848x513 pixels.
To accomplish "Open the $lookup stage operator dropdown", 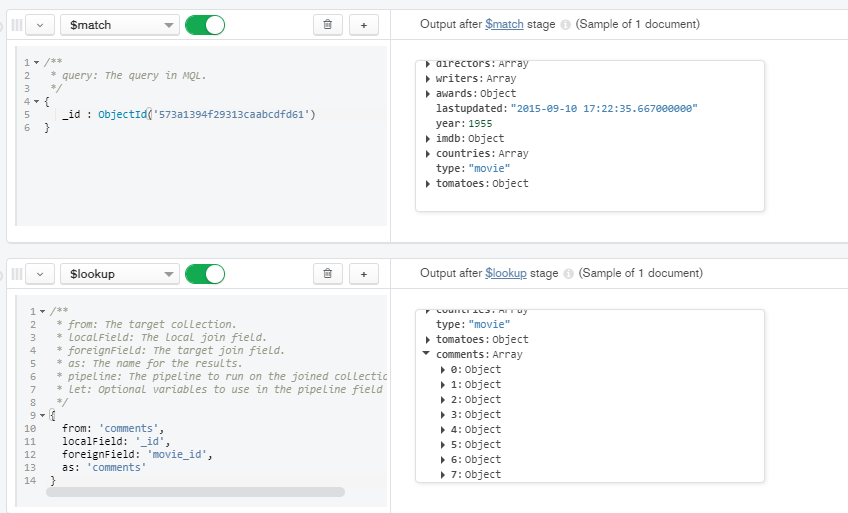I will [119, 273].
